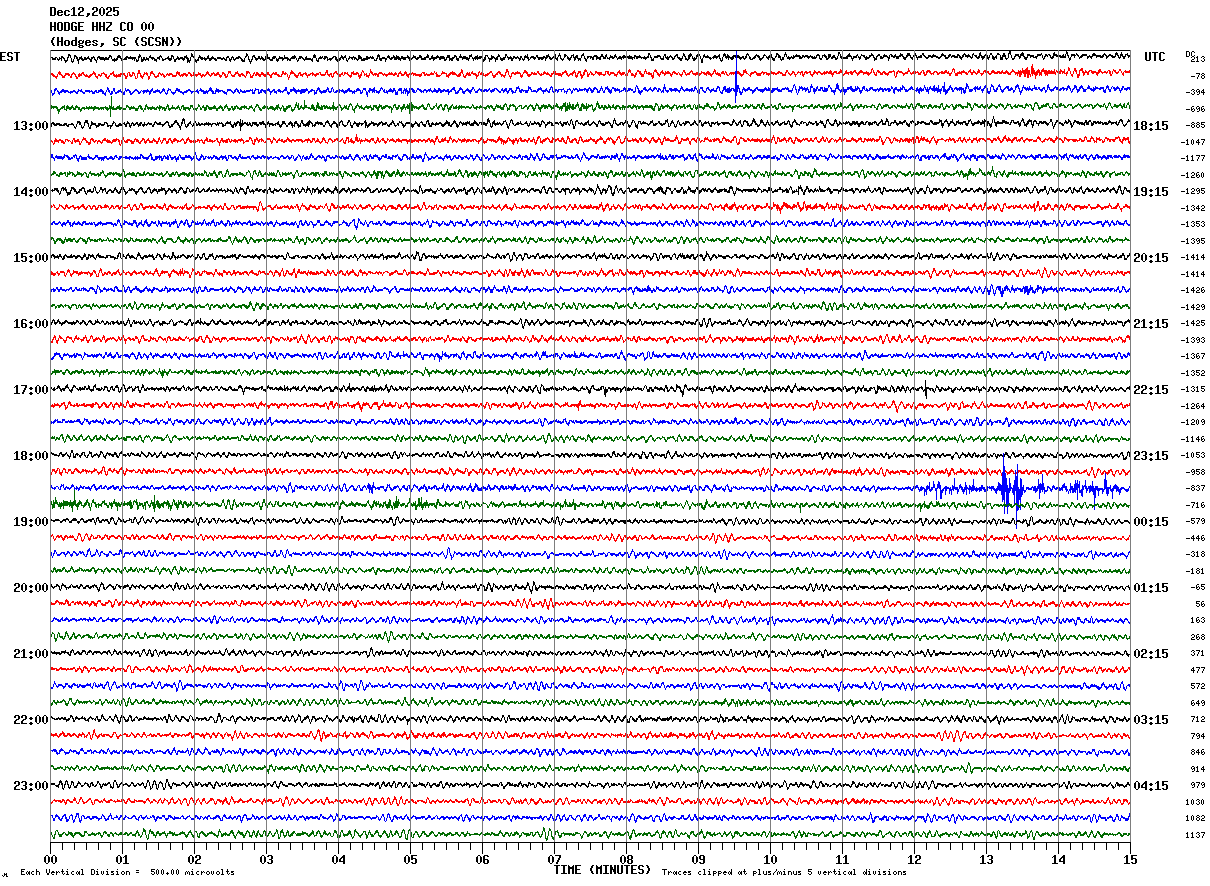Click the 07 minute tick on the bottom axis
This screenshot has width=1210, height=886.
click(x=554, y=860)
